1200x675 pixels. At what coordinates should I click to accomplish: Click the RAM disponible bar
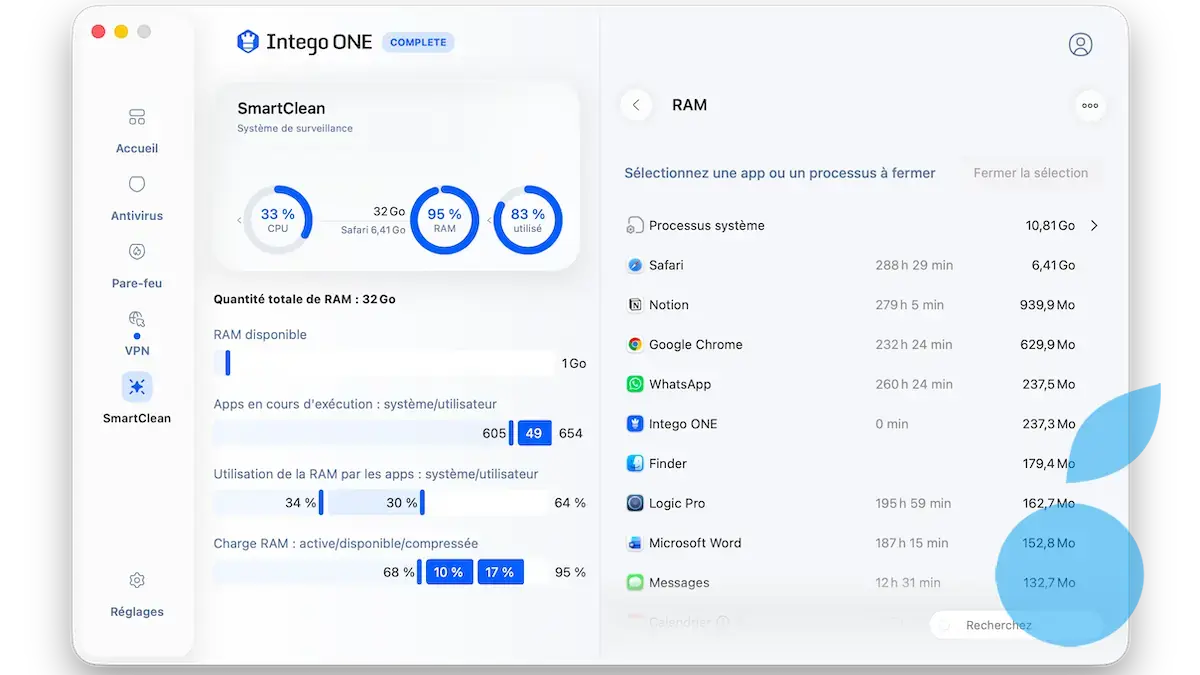click(x=384, y=363)
